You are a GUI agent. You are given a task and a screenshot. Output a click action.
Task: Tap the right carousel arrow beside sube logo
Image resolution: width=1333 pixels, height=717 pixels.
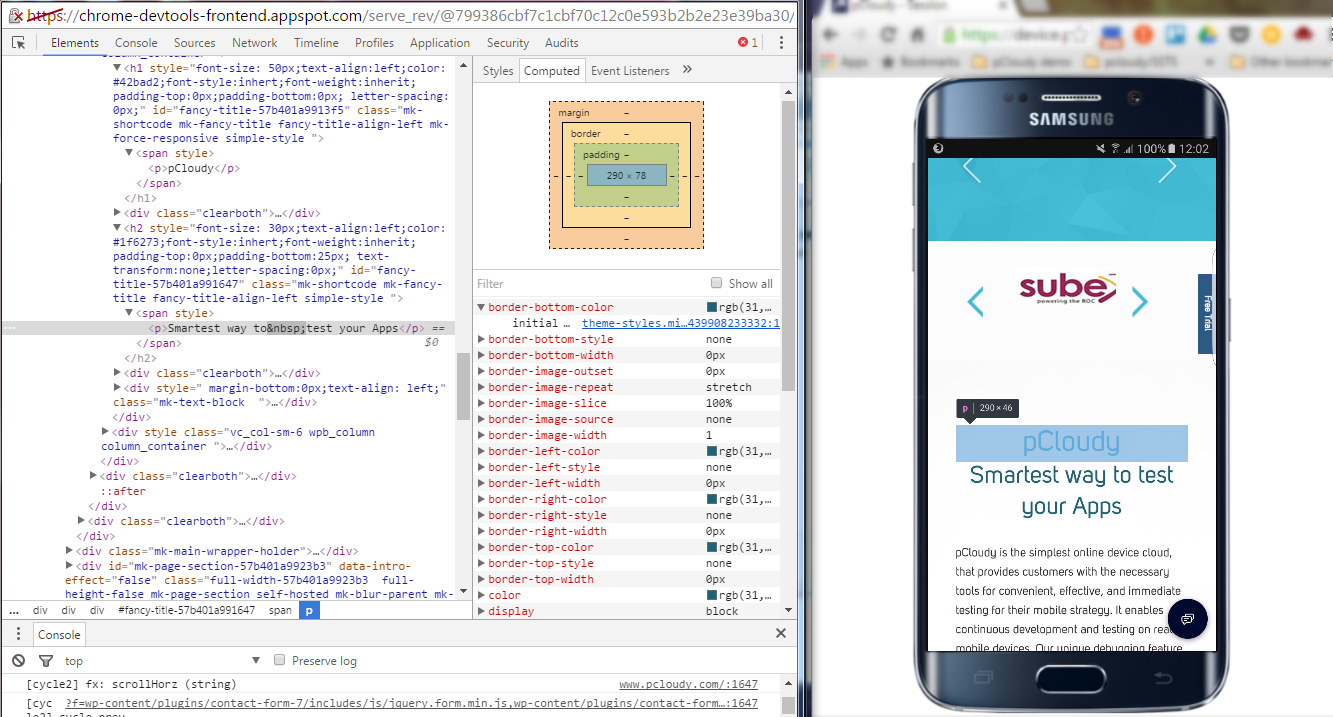click(1139, 301)
